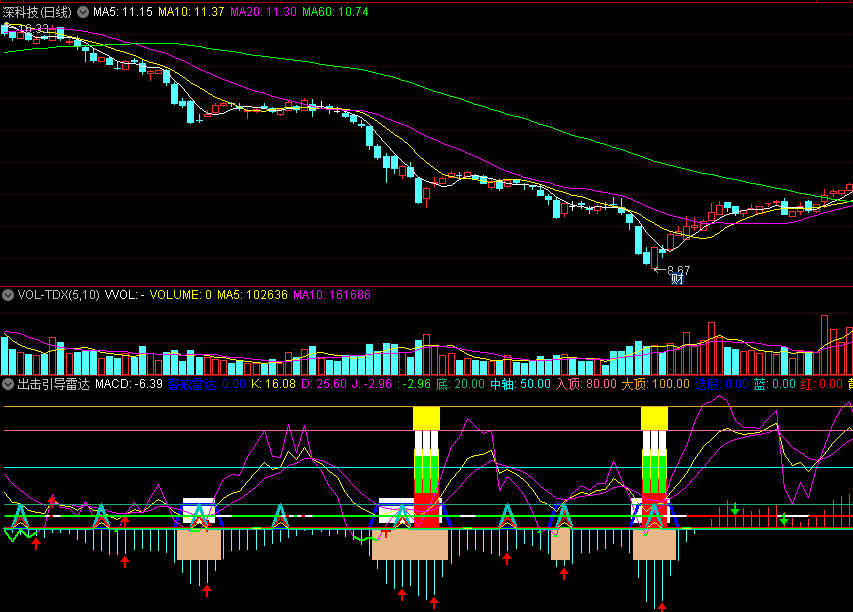Click the 深科技(日线) chart title
This screenshot has height=612, width=853.
[x=37, y=12]
